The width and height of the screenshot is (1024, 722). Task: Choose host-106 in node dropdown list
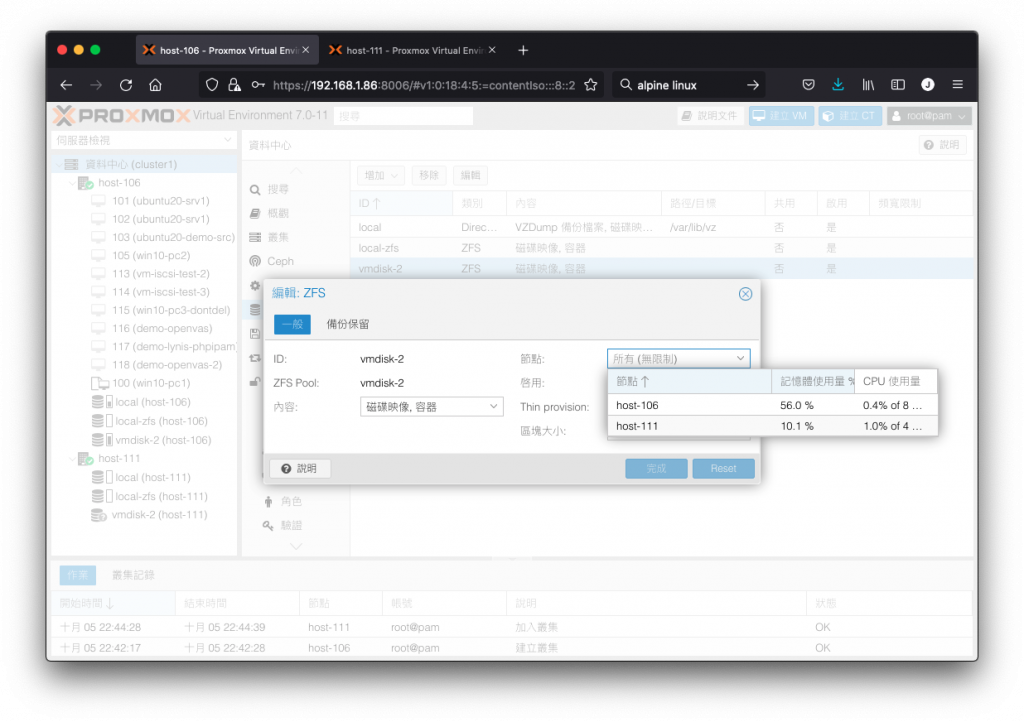(773, 405)
